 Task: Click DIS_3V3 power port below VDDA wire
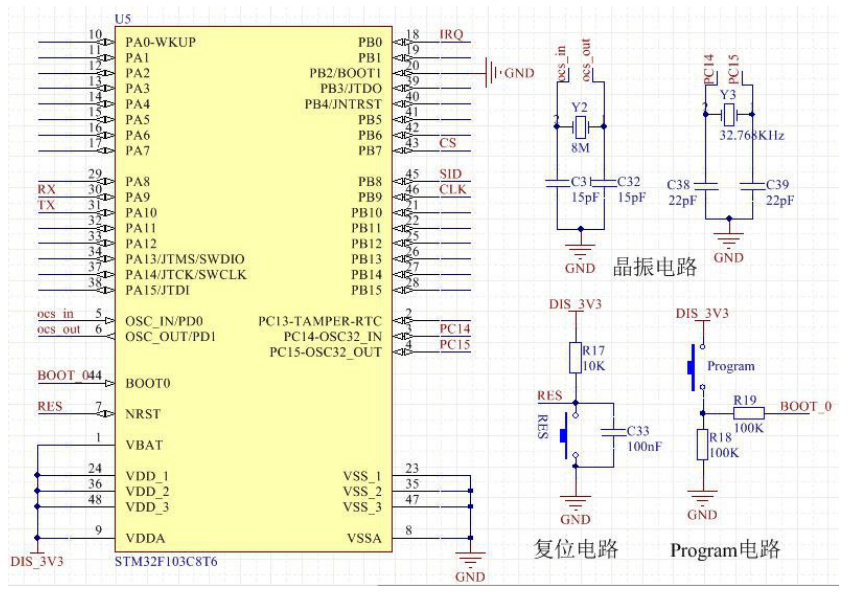coord(37,561)
